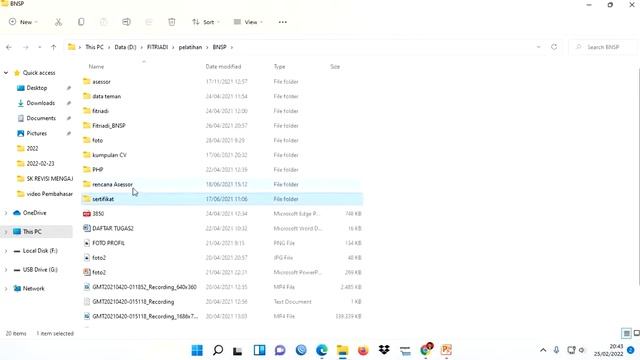Sort by Size column header

click(x=335, y=67)
